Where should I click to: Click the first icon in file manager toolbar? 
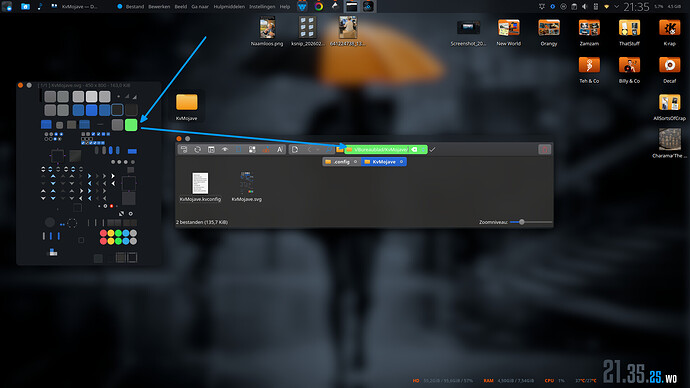pos(184,150)
